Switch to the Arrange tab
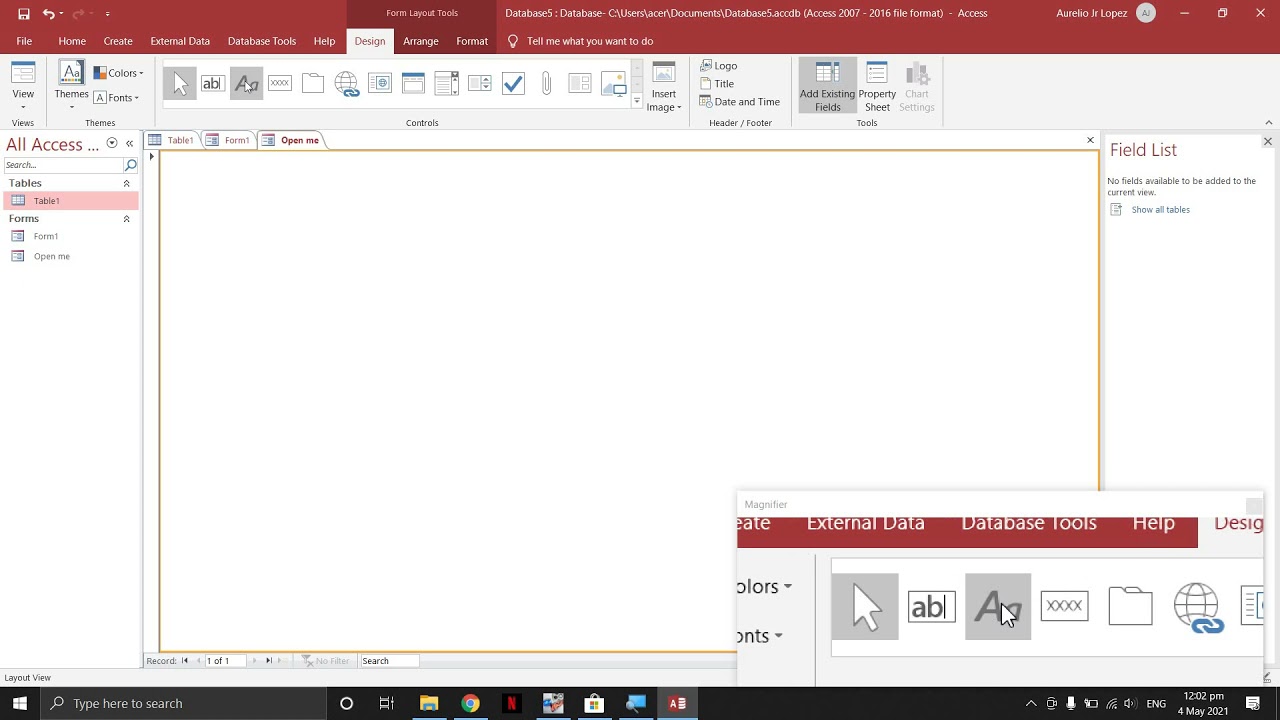Image resolution: width=1280 pixels, height=720 pixels. click(x=420, y=41)
